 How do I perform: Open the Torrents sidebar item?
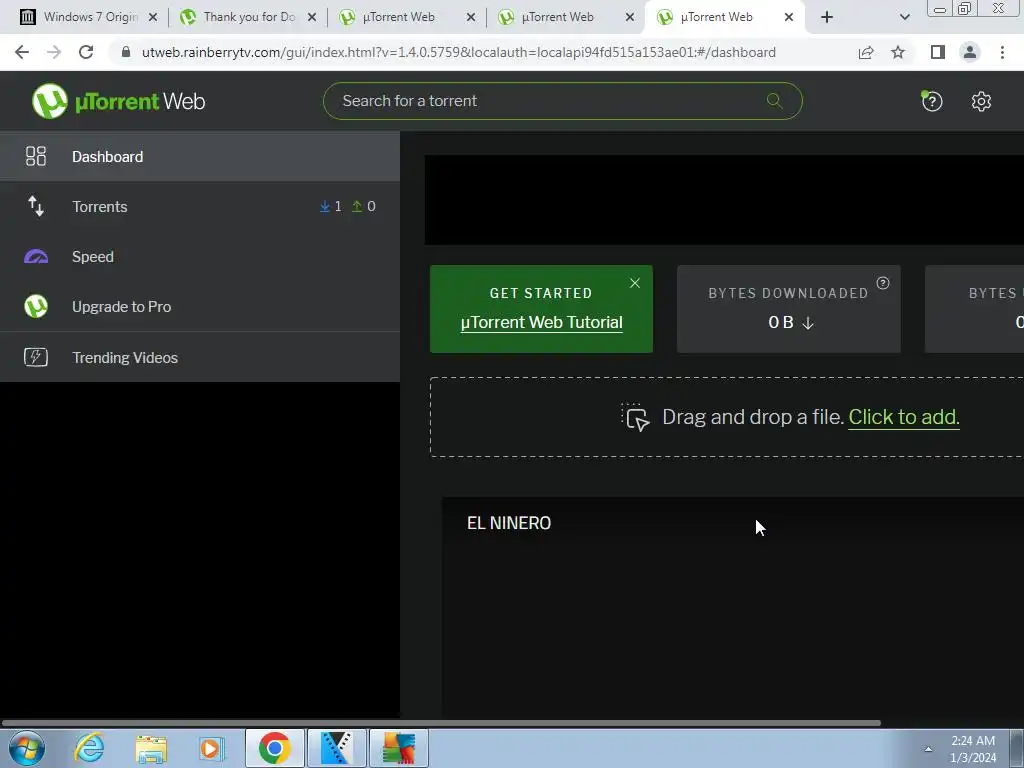tap(200, 206)
